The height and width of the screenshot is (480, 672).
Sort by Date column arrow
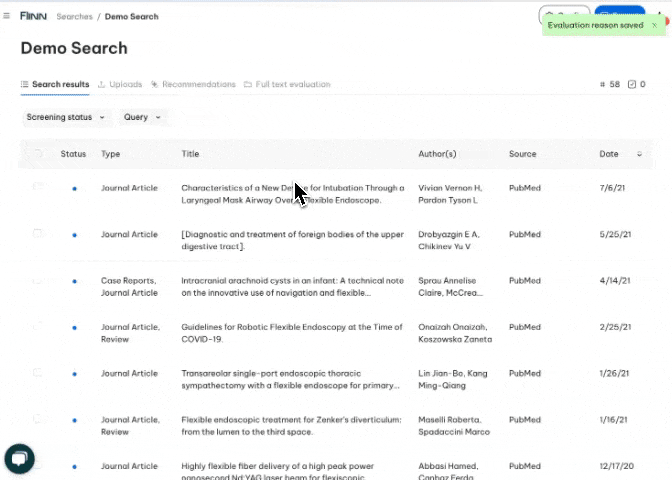tap(639, 155)
